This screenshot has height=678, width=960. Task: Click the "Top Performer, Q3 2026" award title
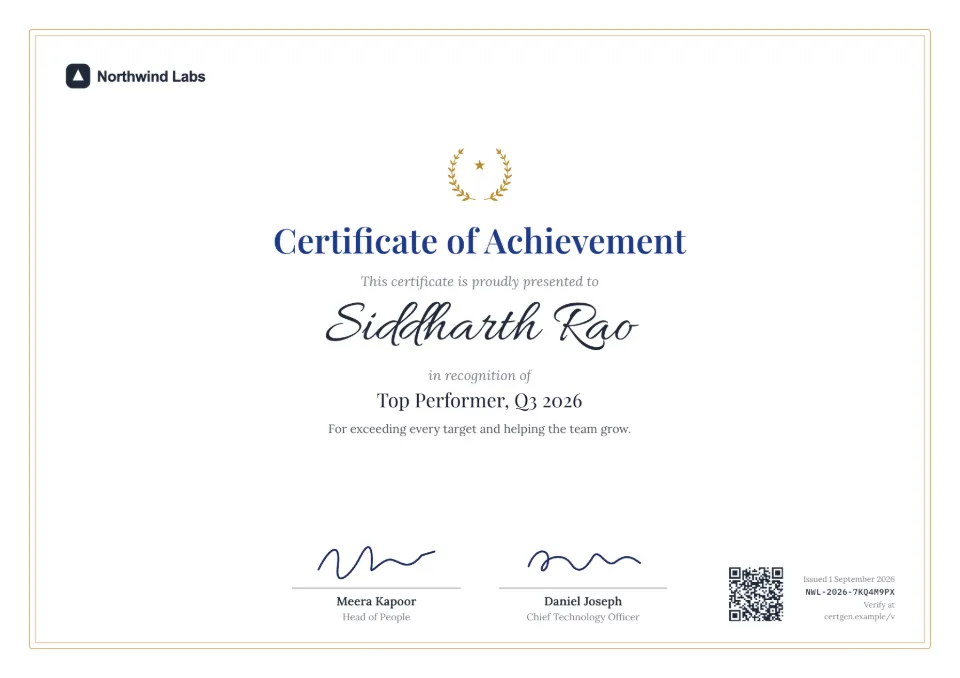click(x=479, y=401)
